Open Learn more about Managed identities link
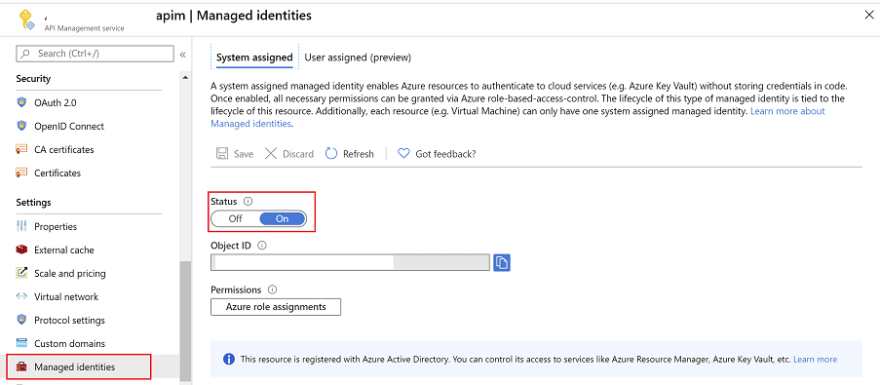Viewport: 880px width, 385px height. point(517,117)
